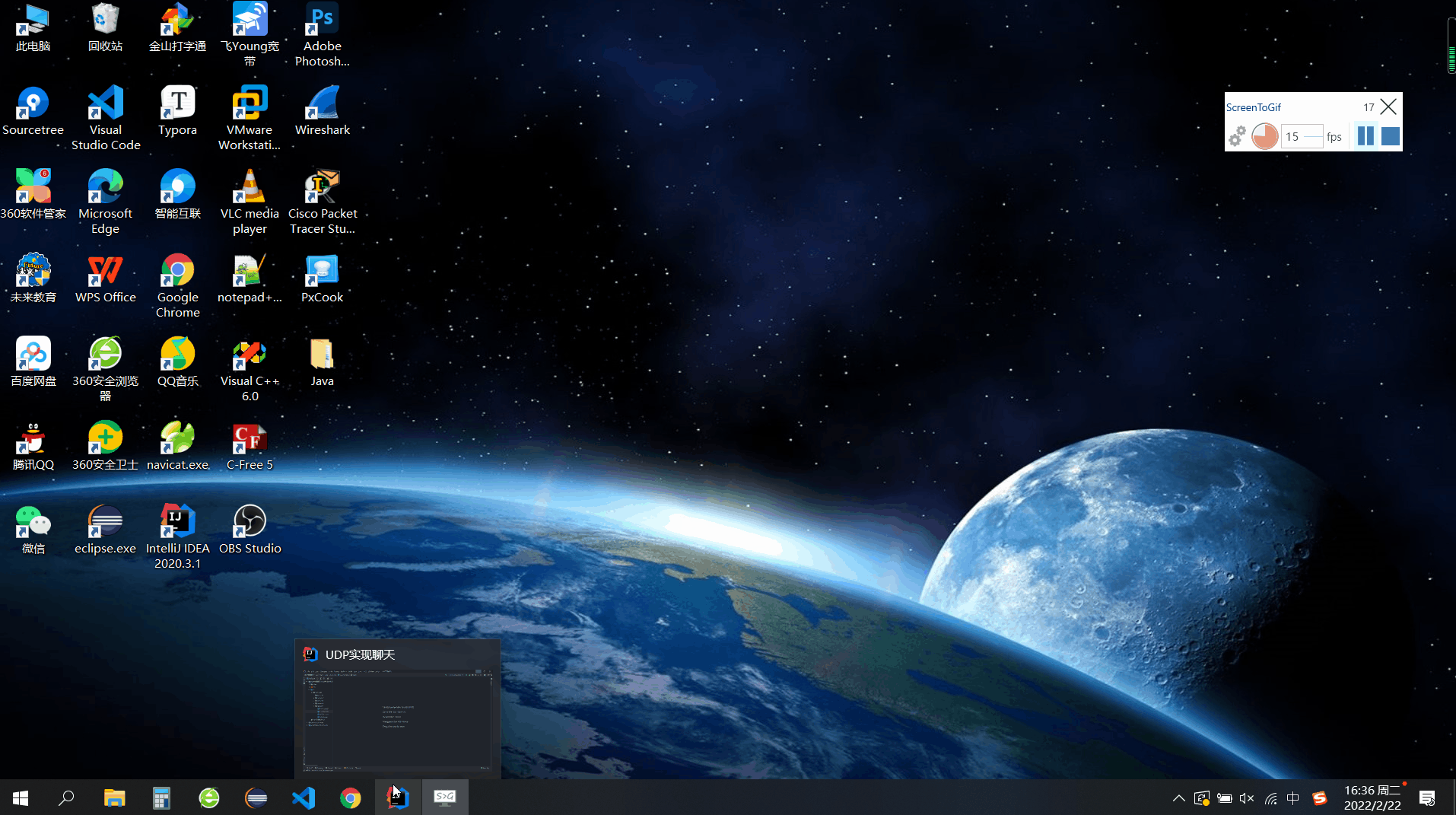This screenshot has width=1456, height=815.
Task: Stop the ScreenToGif recording
Action: (x=1391, y=136)
